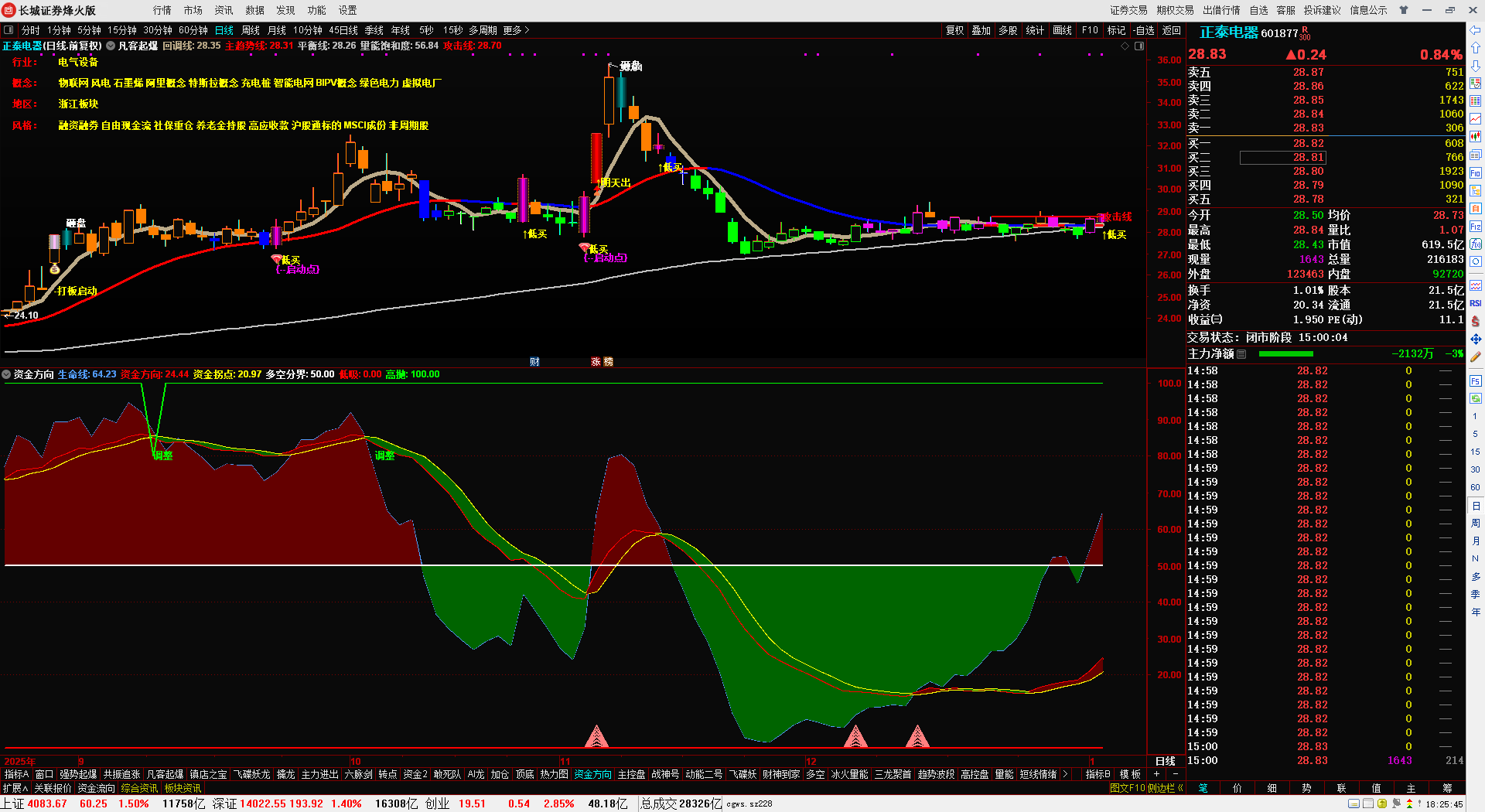1485x812 pixels.
Task: Select the 30 minute period in sidebar
Action: click(x=1476, y=469)
